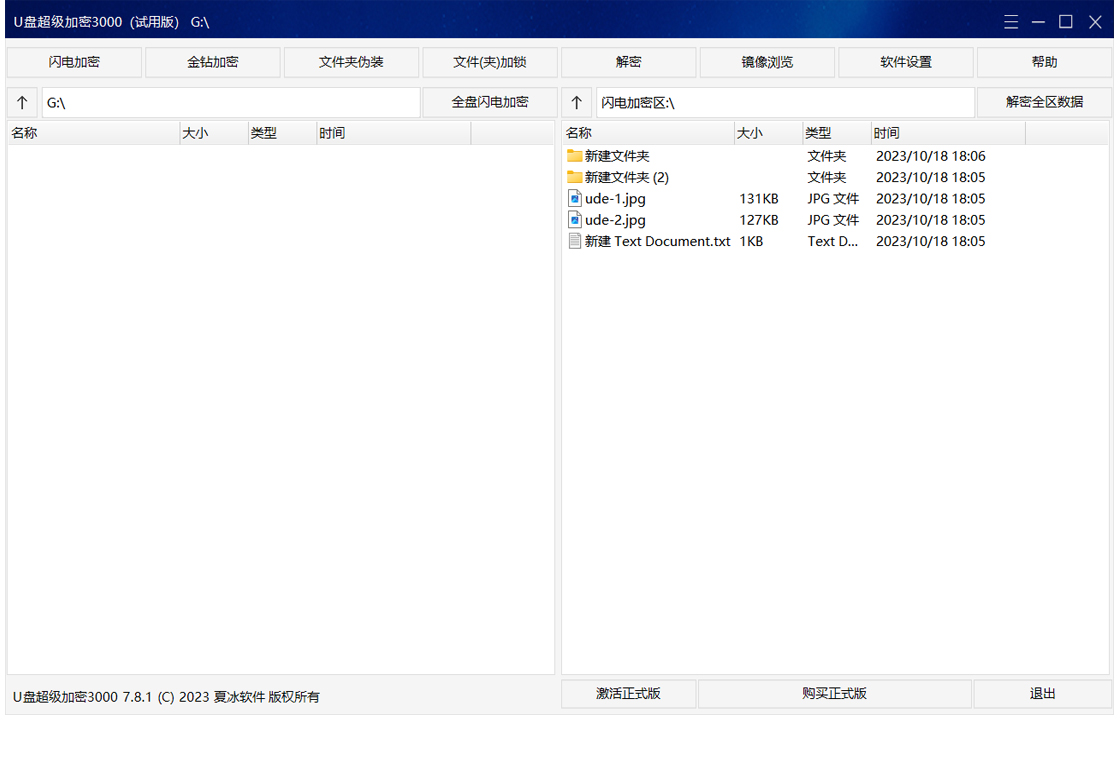This screenshot has width=1120, height=760.
Task: Minimize the U盘超级加密3000 window
Action: [1039, 22]
